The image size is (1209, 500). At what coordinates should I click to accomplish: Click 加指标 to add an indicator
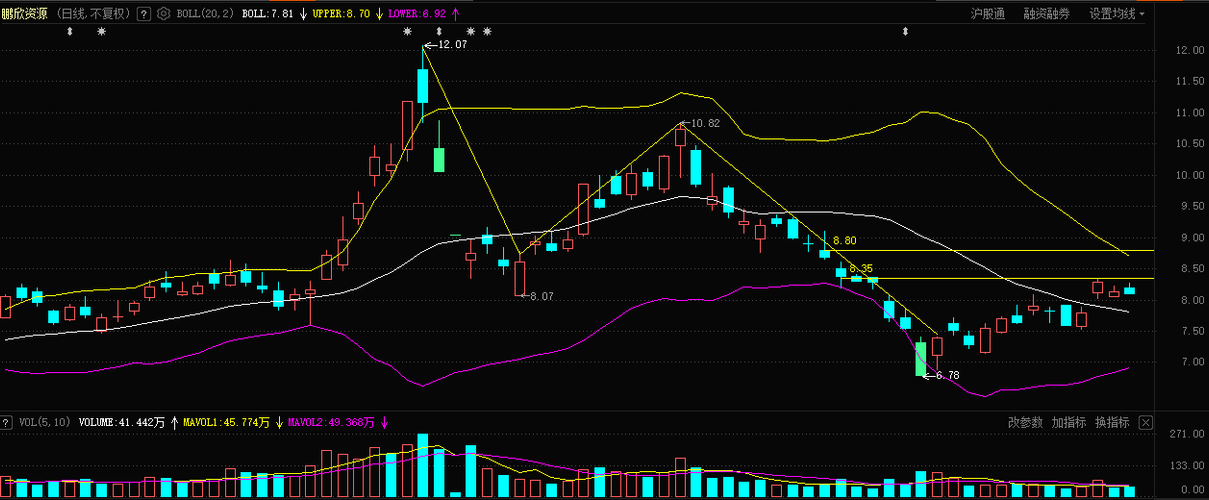coord(1069,423)
